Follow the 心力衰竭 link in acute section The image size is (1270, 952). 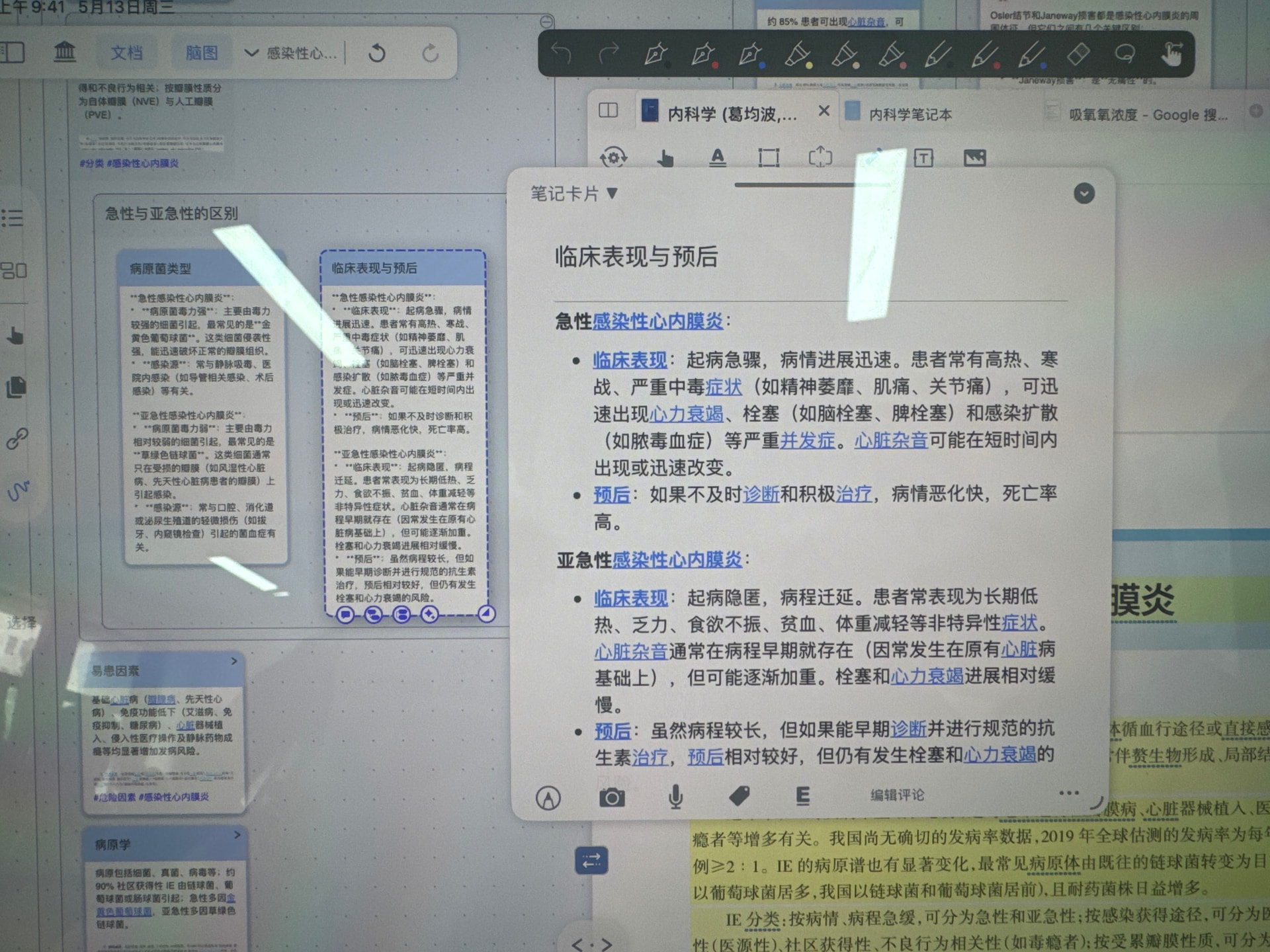pos(686,415)
